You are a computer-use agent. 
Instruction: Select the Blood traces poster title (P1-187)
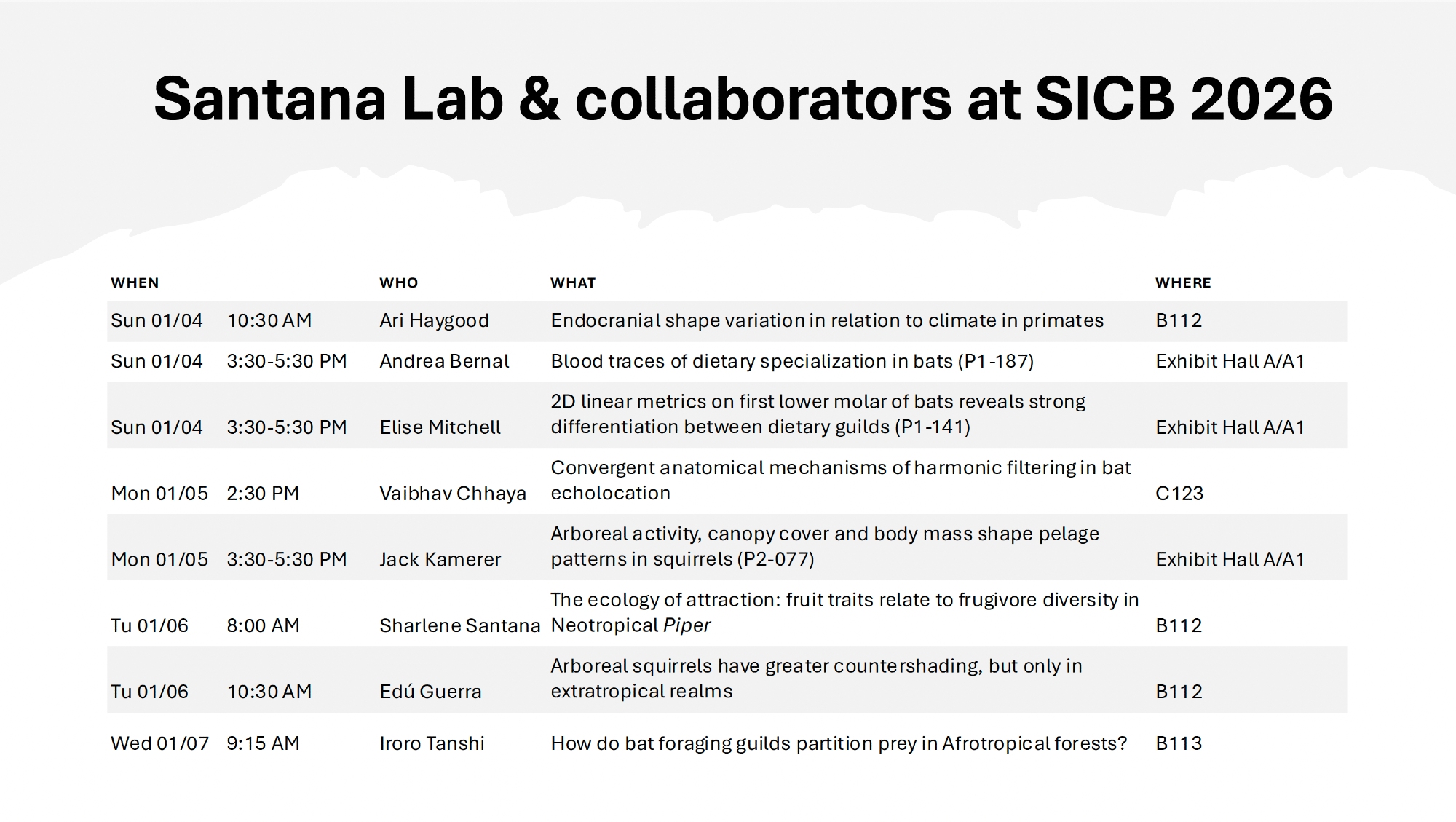[x=792, y=361]
